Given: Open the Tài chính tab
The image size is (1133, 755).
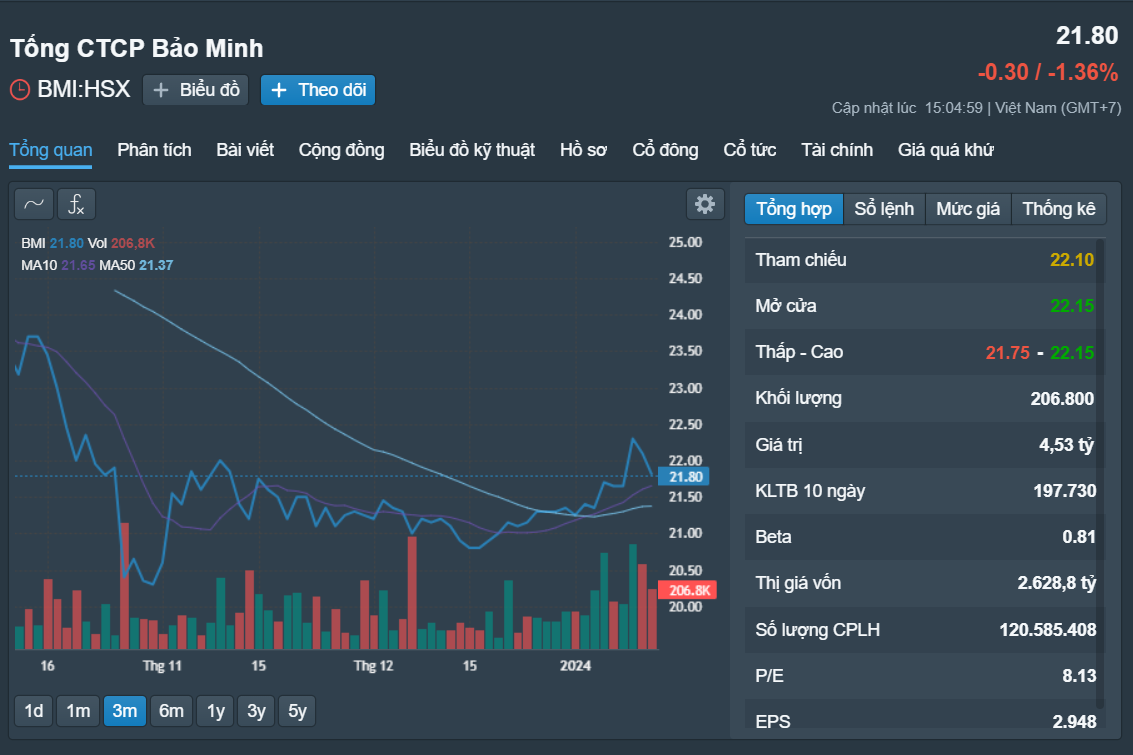Looking at the screenshot, I should (837, 150).
